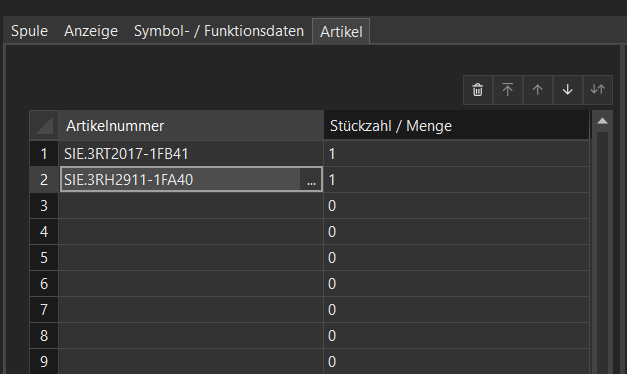Open the ellipsis browse button for SIE.3RH2911-1FA40
The image size is (627, 374).
coord(311,180)
